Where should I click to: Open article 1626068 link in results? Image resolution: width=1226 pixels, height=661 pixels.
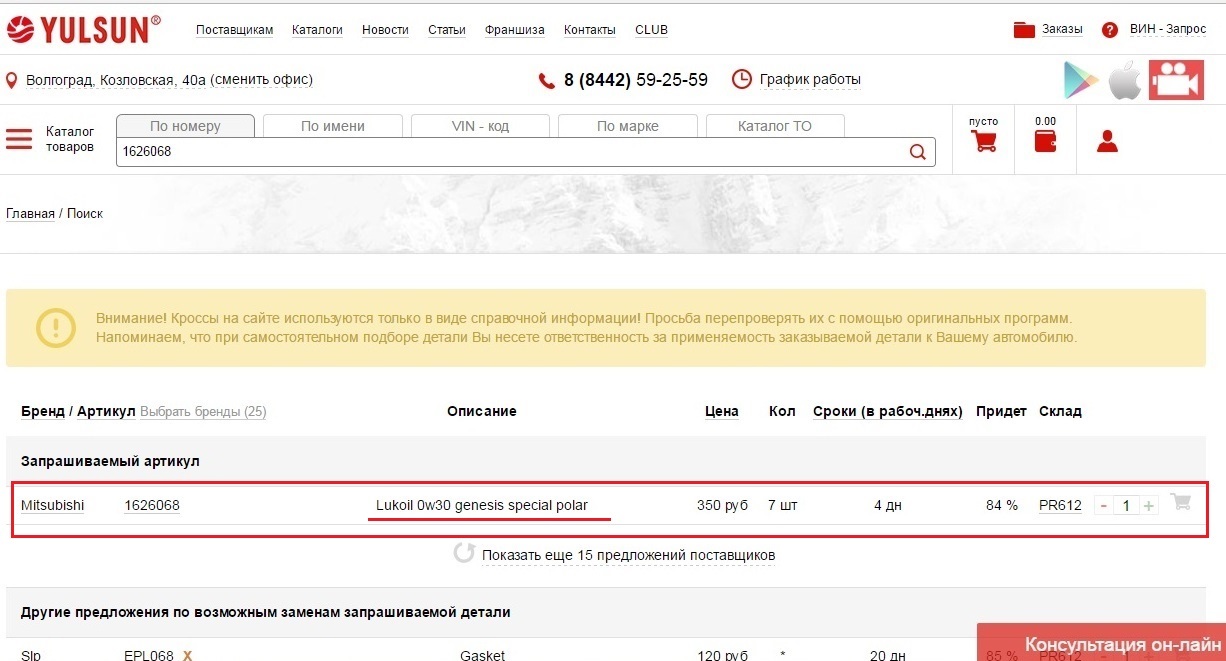pyautogui.click(x=152, y=506)
